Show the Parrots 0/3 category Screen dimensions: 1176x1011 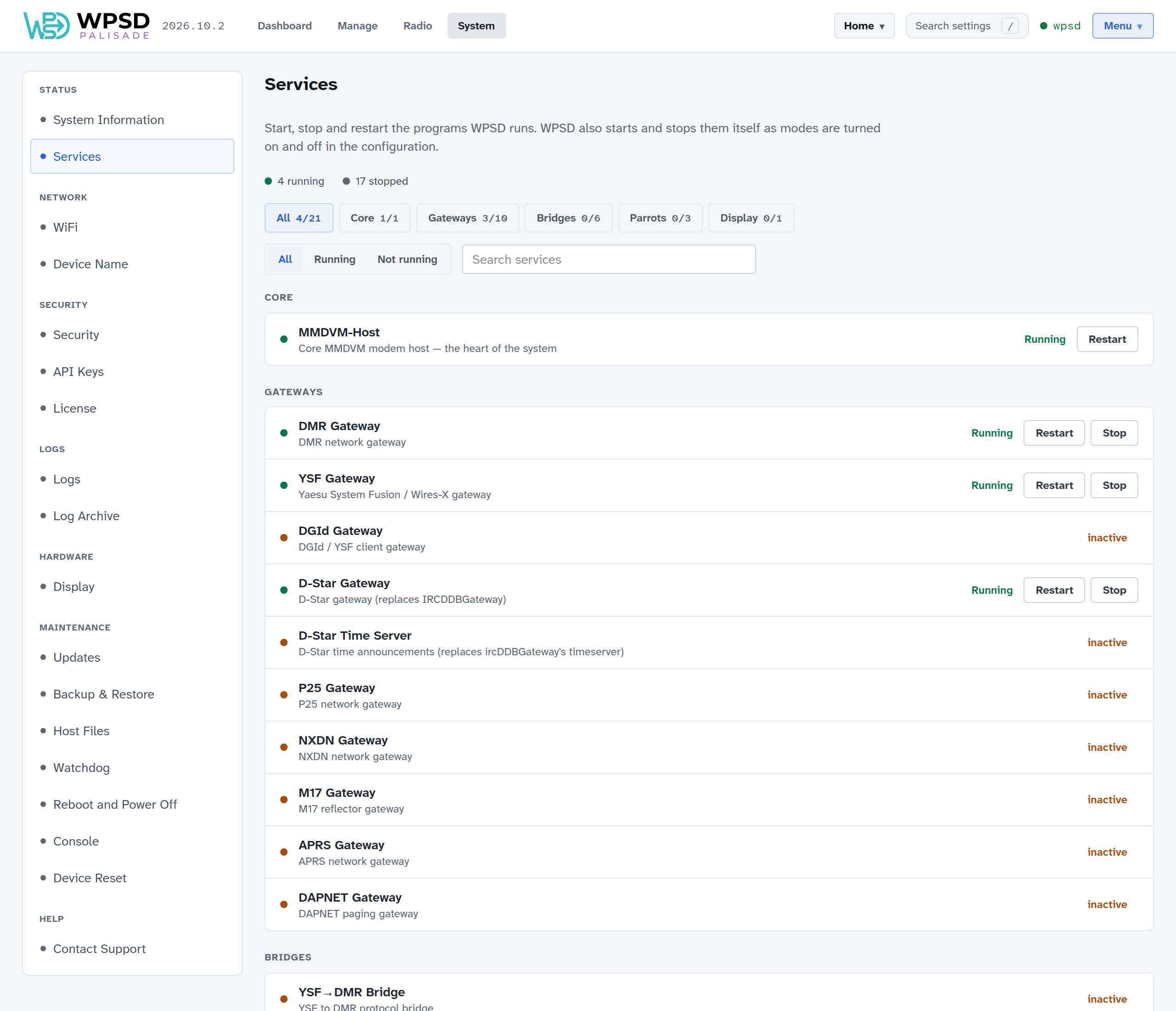tap(660, 218)
